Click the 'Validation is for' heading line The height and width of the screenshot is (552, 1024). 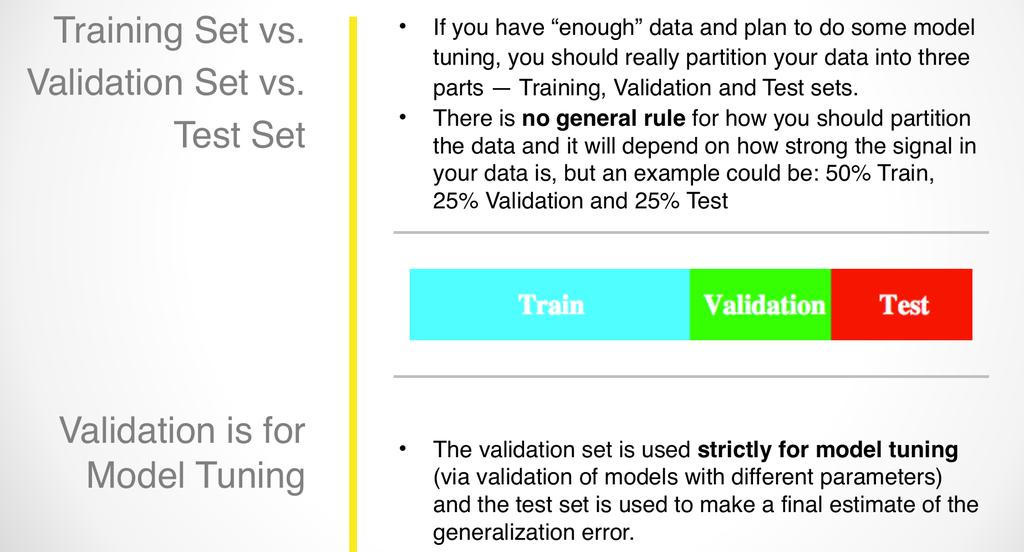tap(182, 430)
